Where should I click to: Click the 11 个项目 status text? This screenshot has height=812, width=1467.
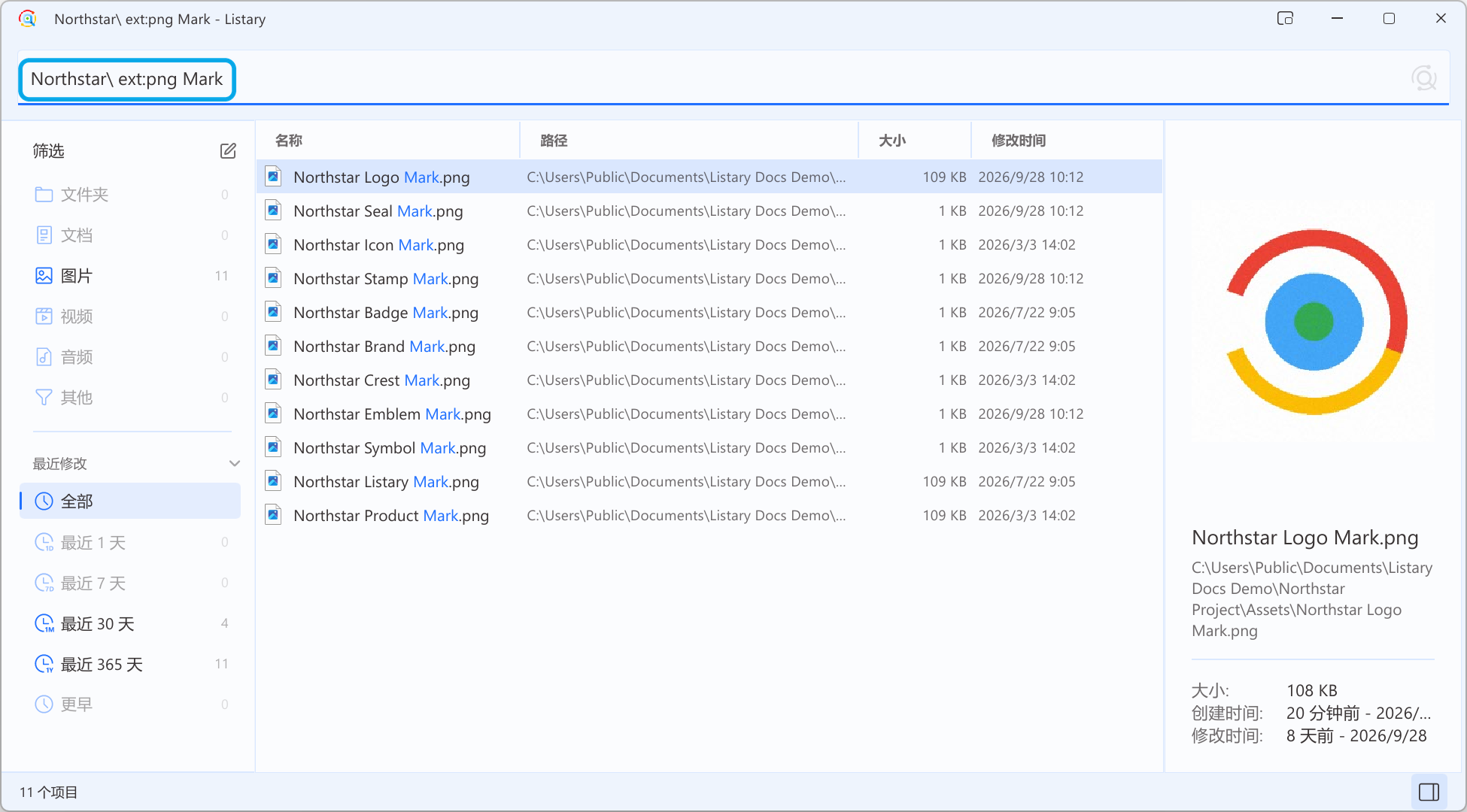click(48, 792)
